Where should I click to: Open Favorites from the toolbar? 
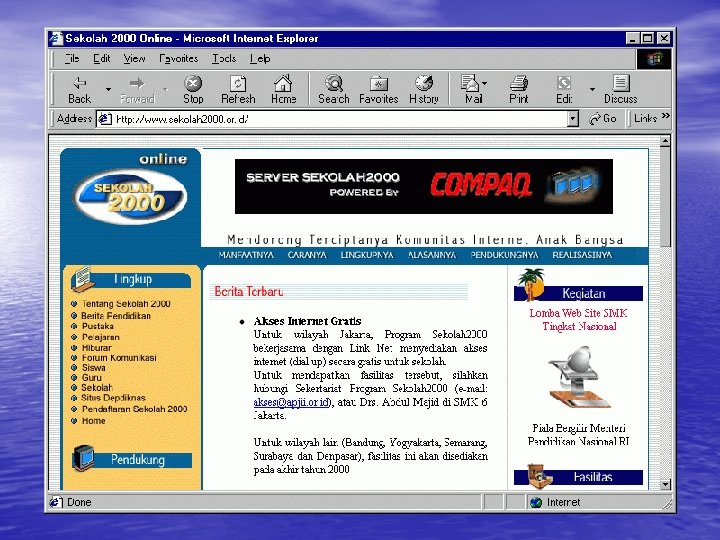point(379,90)
